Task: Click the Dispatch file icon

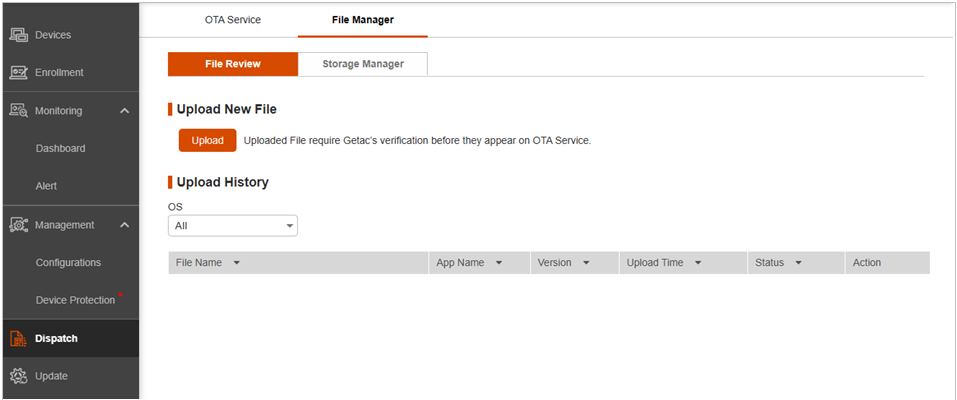Action: [17, 338]
